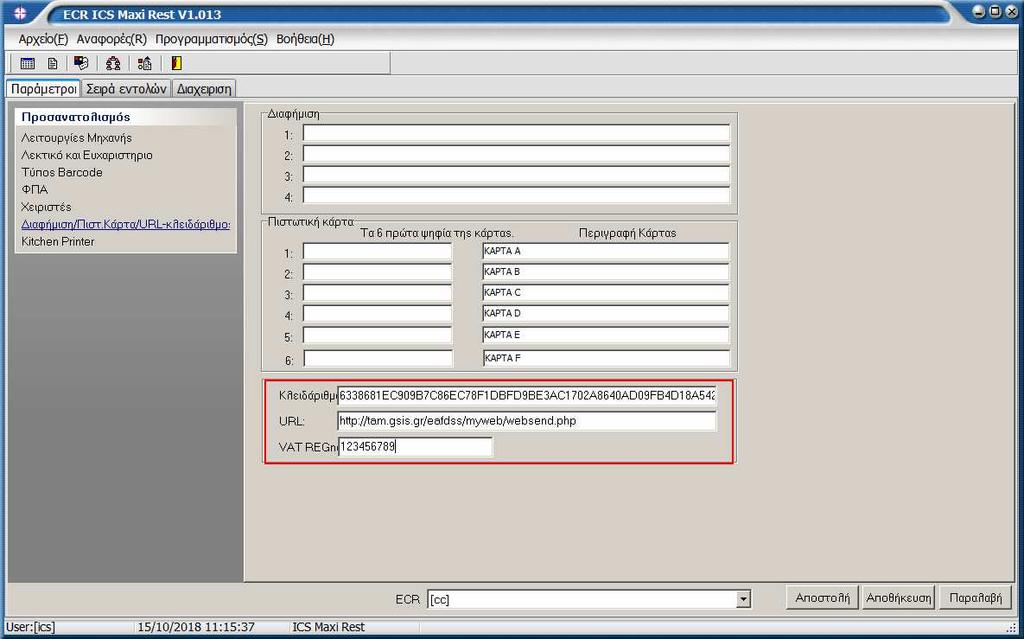Screen dimensions: 1024x639
Task: Click the Κλειδάριθμος key input field
Action: pos(527,396)
